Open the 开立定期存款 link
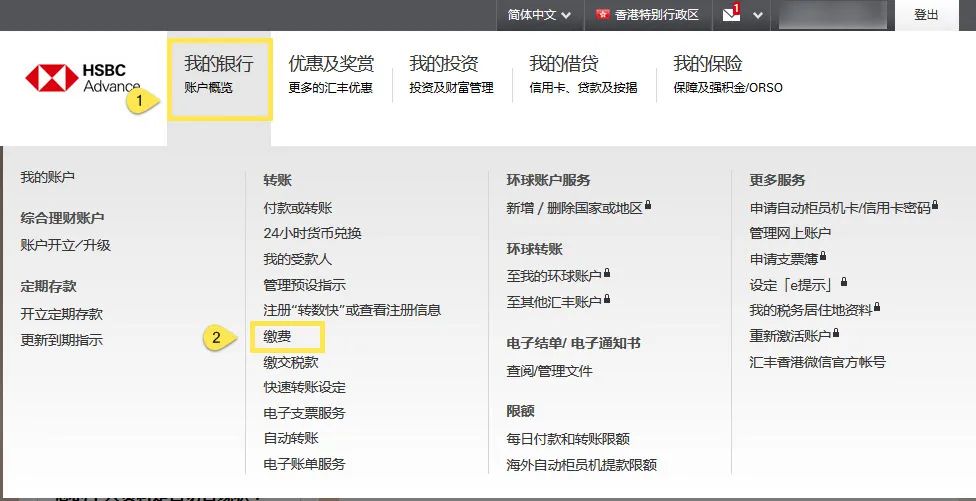 [61, 314]
